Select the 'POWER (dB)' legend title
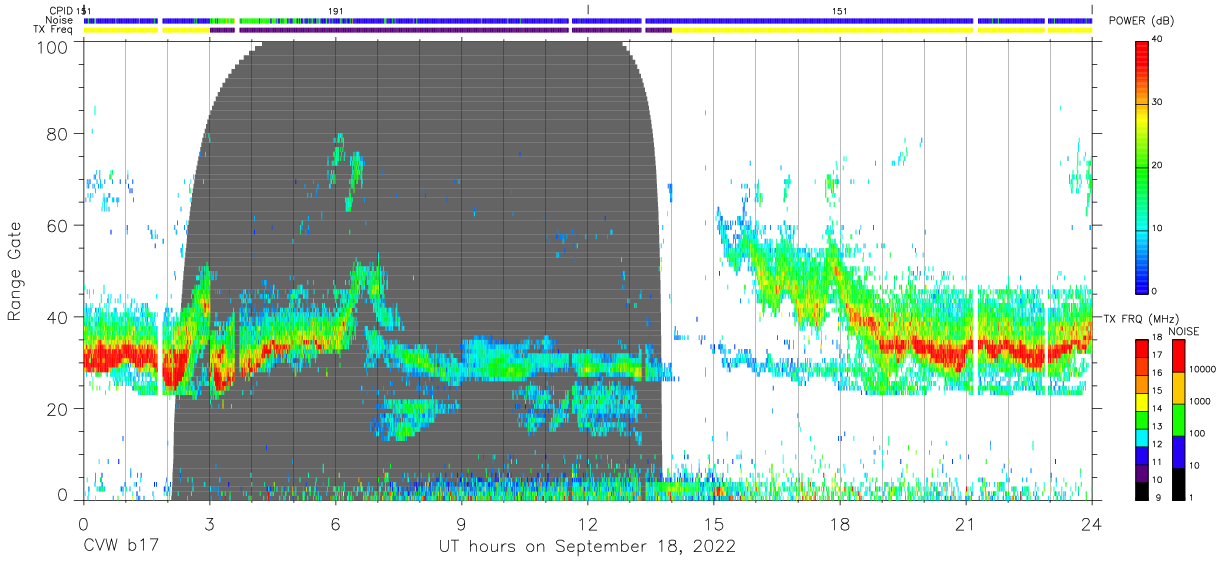 point(1141,21)
